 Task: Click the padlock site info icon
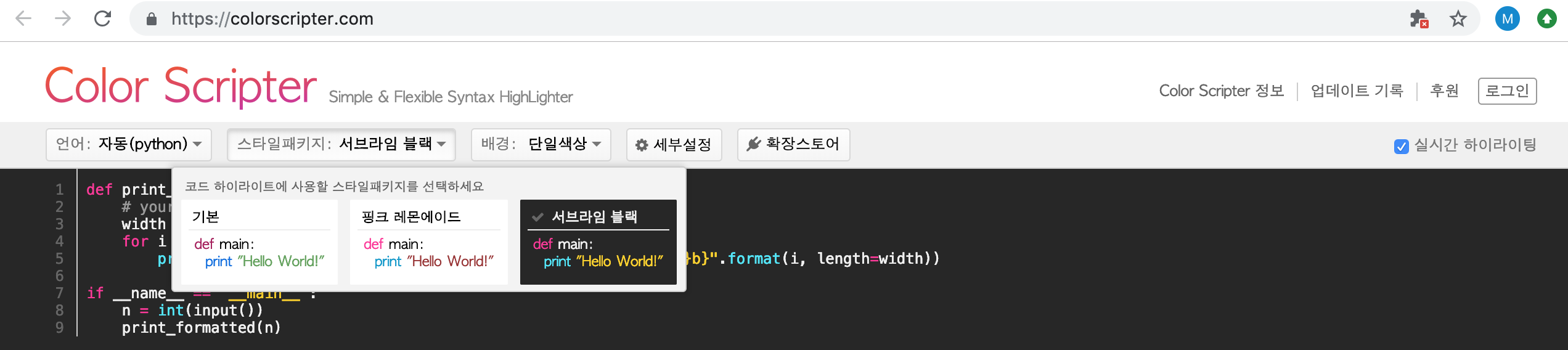(x=152, y=19)
